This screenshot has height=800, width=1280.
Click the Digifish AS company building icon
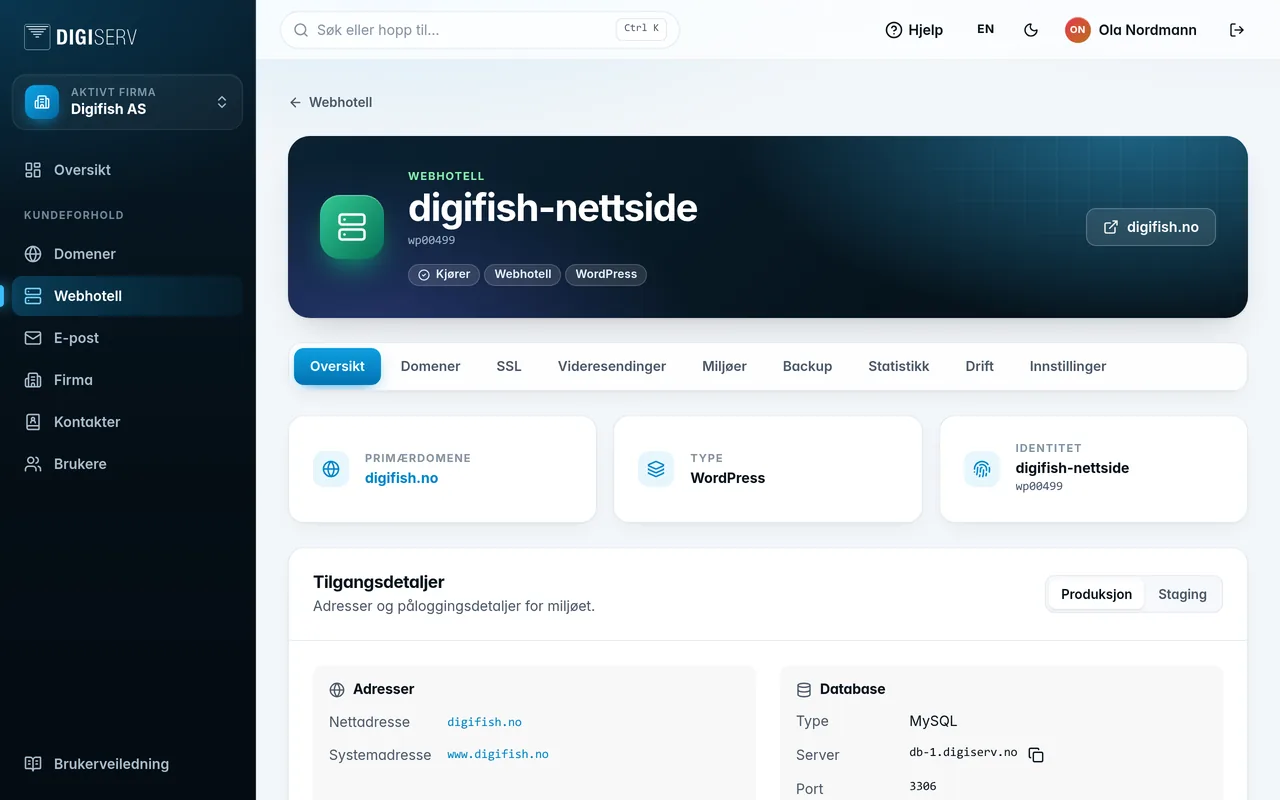(x=42, y=102)
